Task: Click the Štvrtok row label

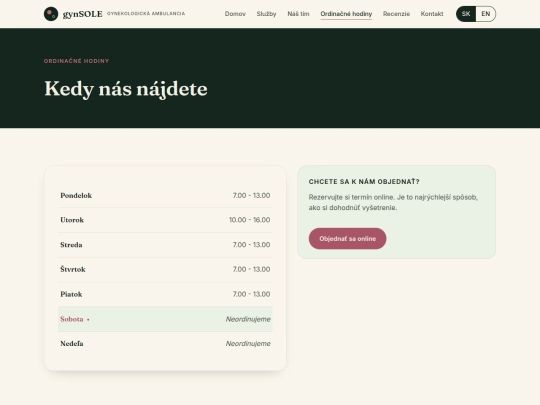Action: pyautogui.click(x=73, y=269)
